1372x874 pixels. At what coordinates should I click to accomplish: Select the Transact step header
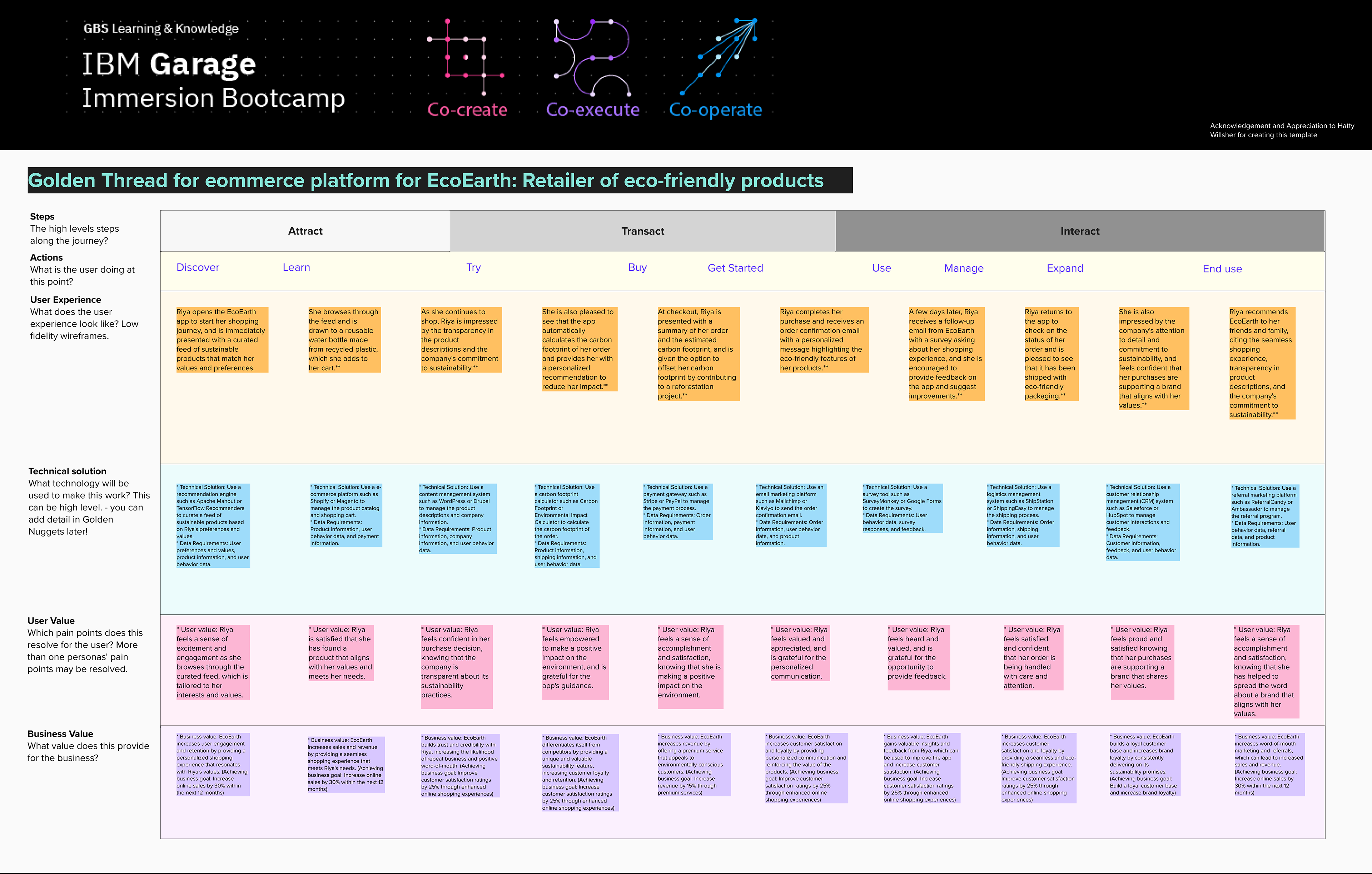pyautogui.click(x=643, y=231)
